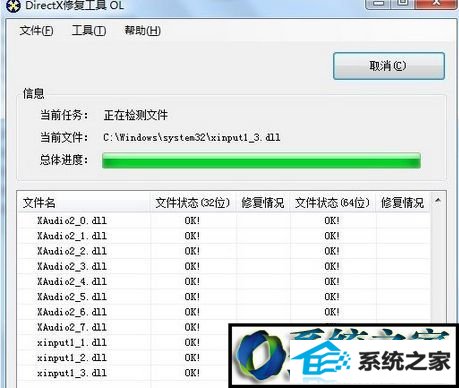This screenshot has height=388, width=459.
Task: Select the XAudio2_5.dll row
Action: (x=224, y=297)
